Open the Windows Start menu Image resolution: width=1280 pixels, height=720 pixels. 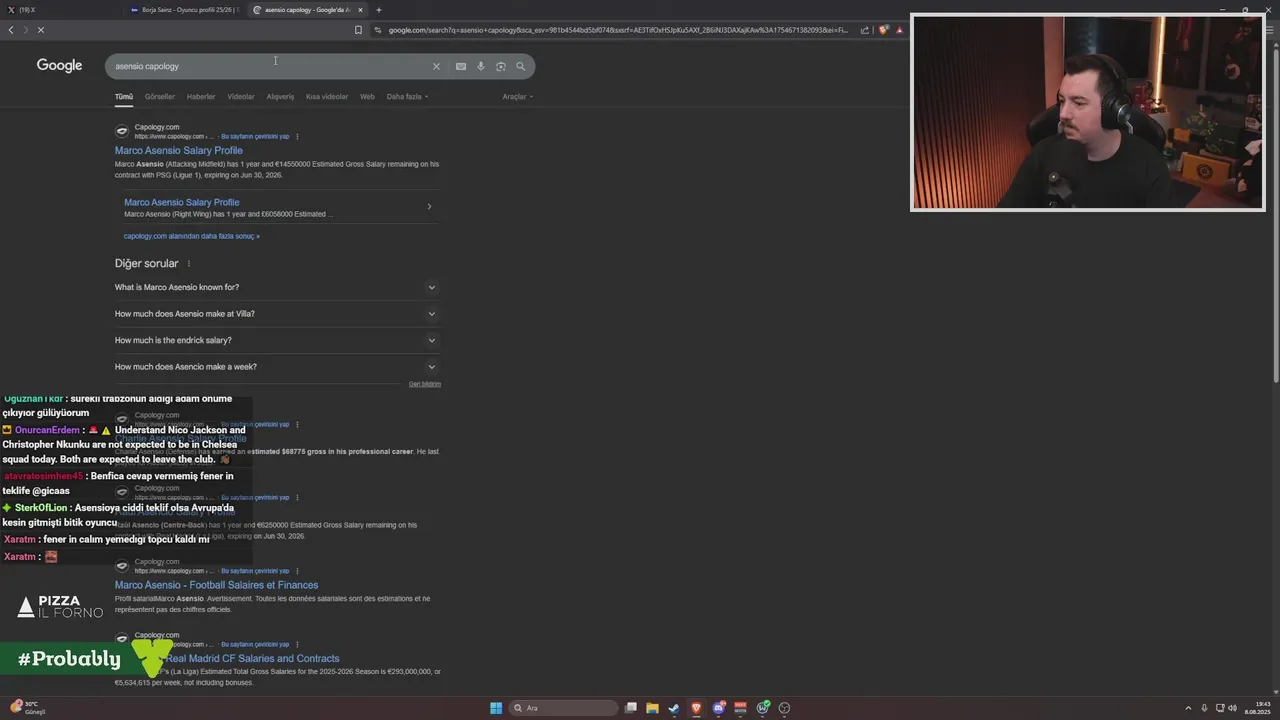(496, 708)
